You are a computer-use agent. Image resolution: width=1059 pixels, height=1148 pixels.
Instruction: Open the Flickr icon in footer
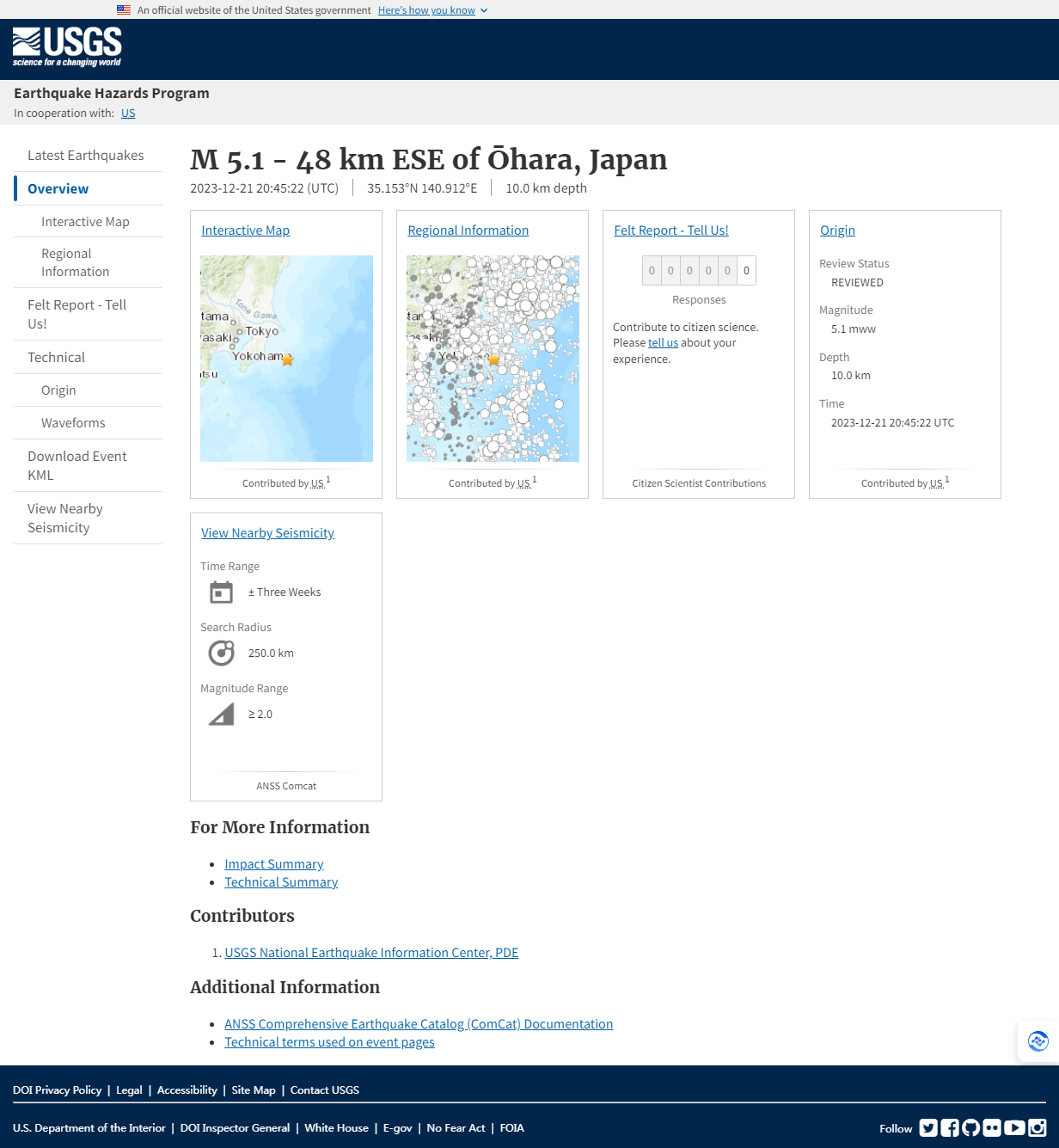[993, 1127]
